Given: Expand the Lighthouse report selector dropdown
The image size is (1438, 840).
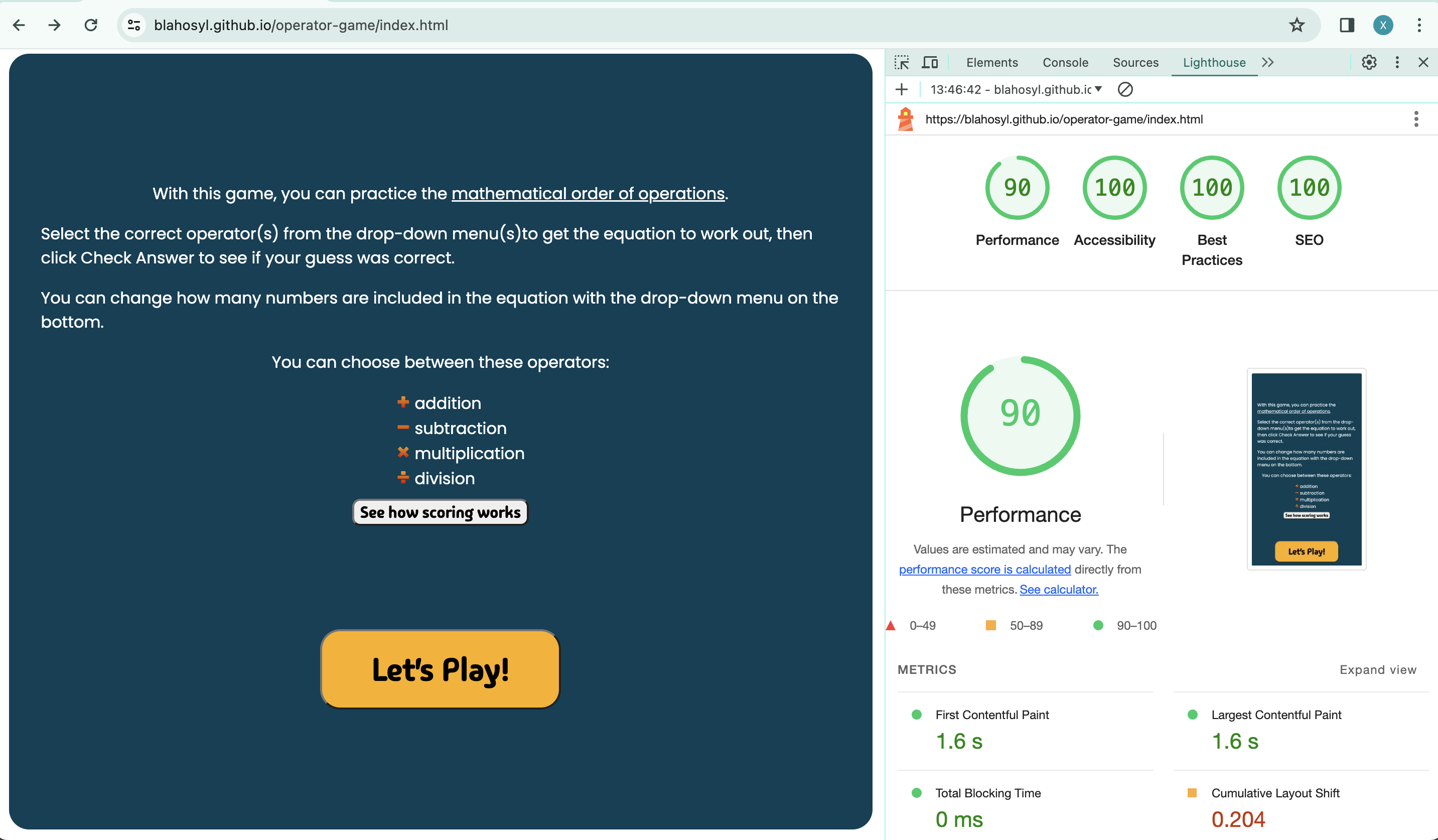Looking at the screenshot, I should coord(1098,90).
